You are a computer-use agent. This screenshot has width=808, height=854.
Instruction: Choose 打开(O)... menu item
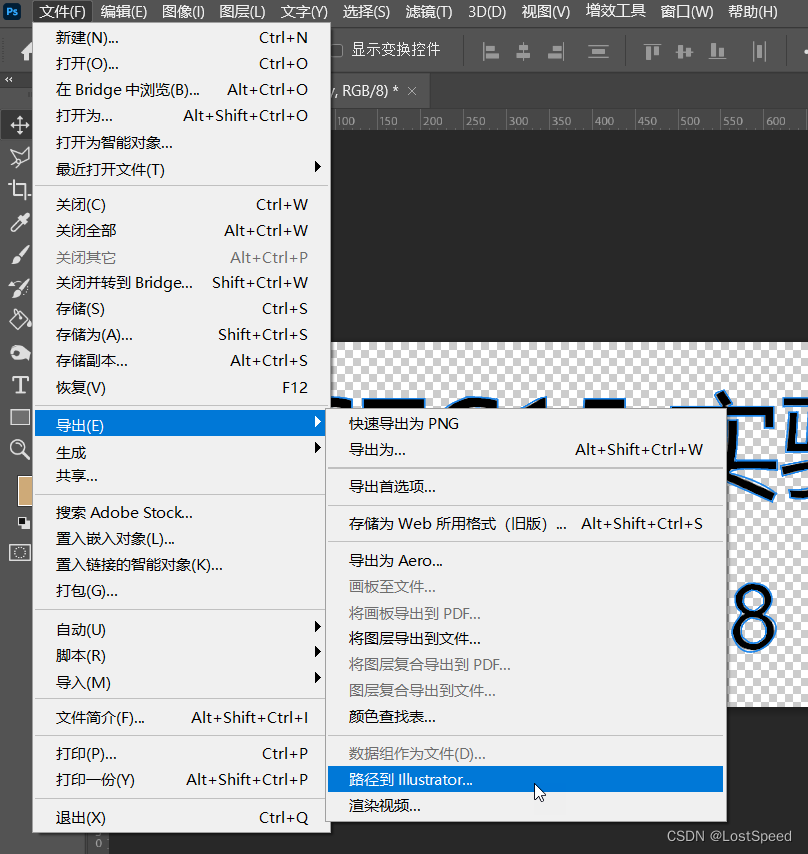[181, 64]
